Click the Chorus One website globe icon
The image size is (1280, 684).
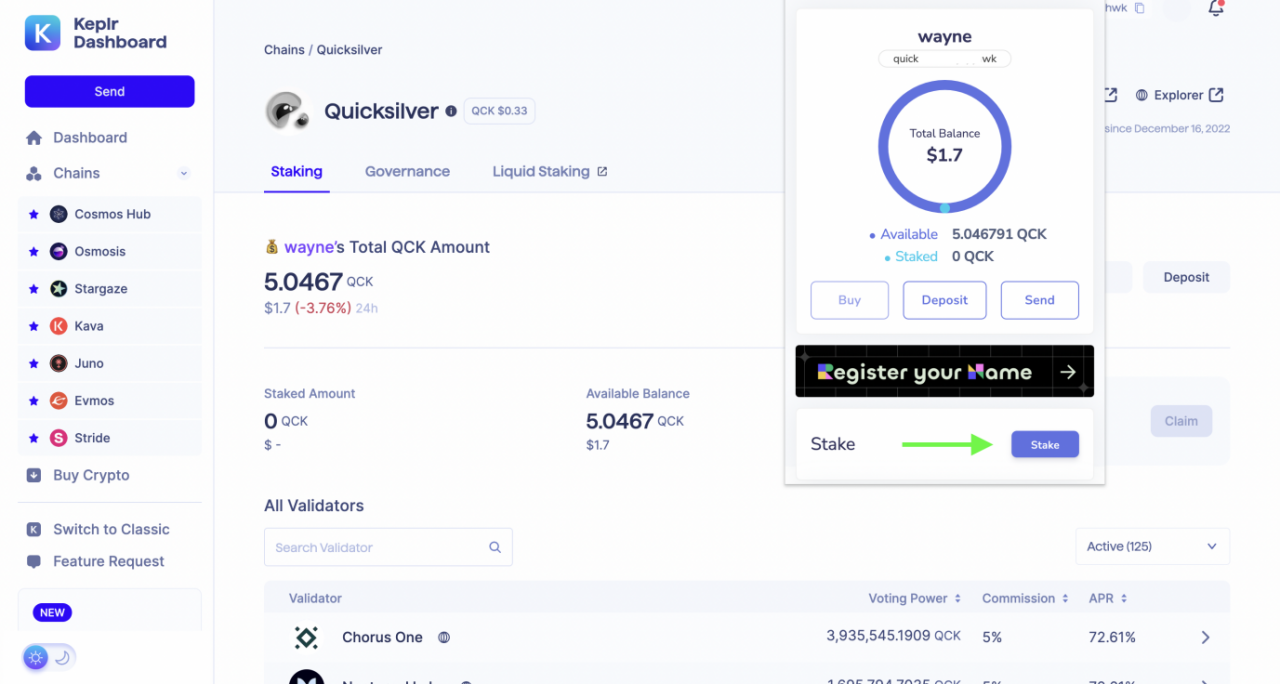tap(444, 637)
